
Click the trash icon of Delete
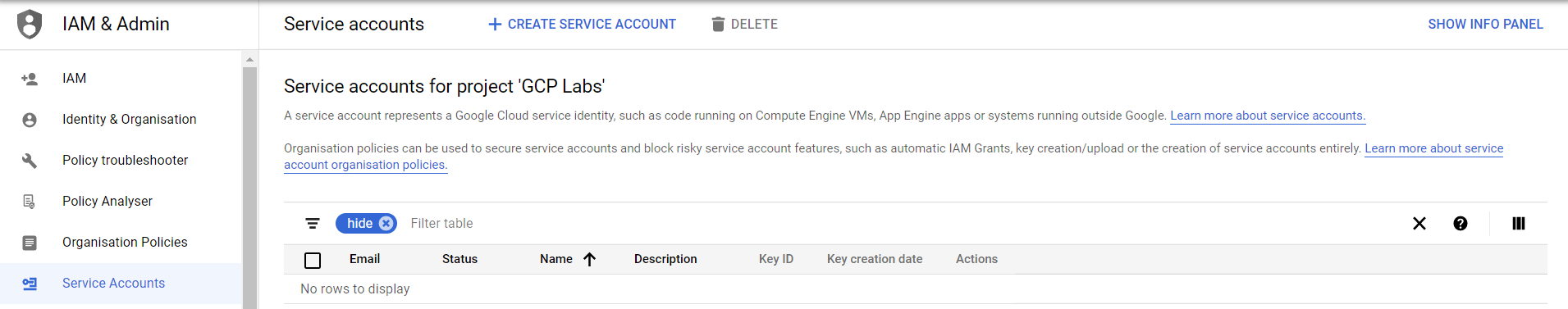tap(718, 25)
